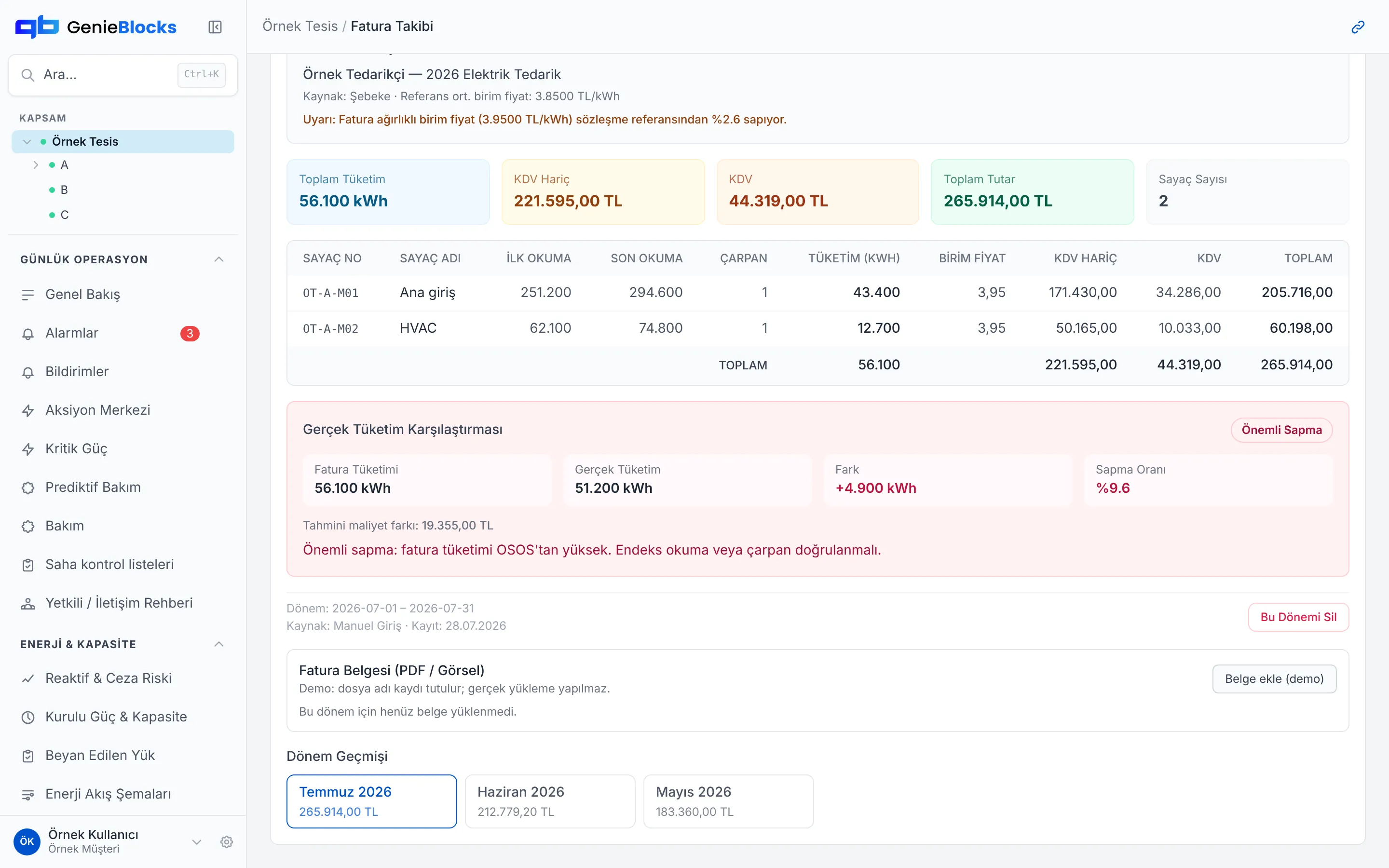Click the Kurulu Güç & Kapasite clock icon

[x=27, y=717]
